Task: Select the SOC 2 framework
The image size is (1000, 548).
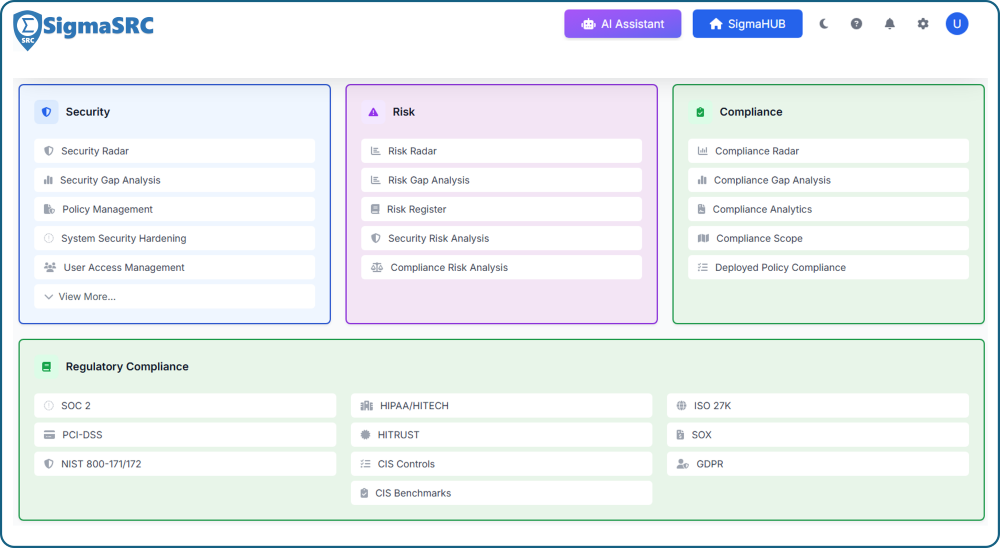Action: [x=185, y=406]
